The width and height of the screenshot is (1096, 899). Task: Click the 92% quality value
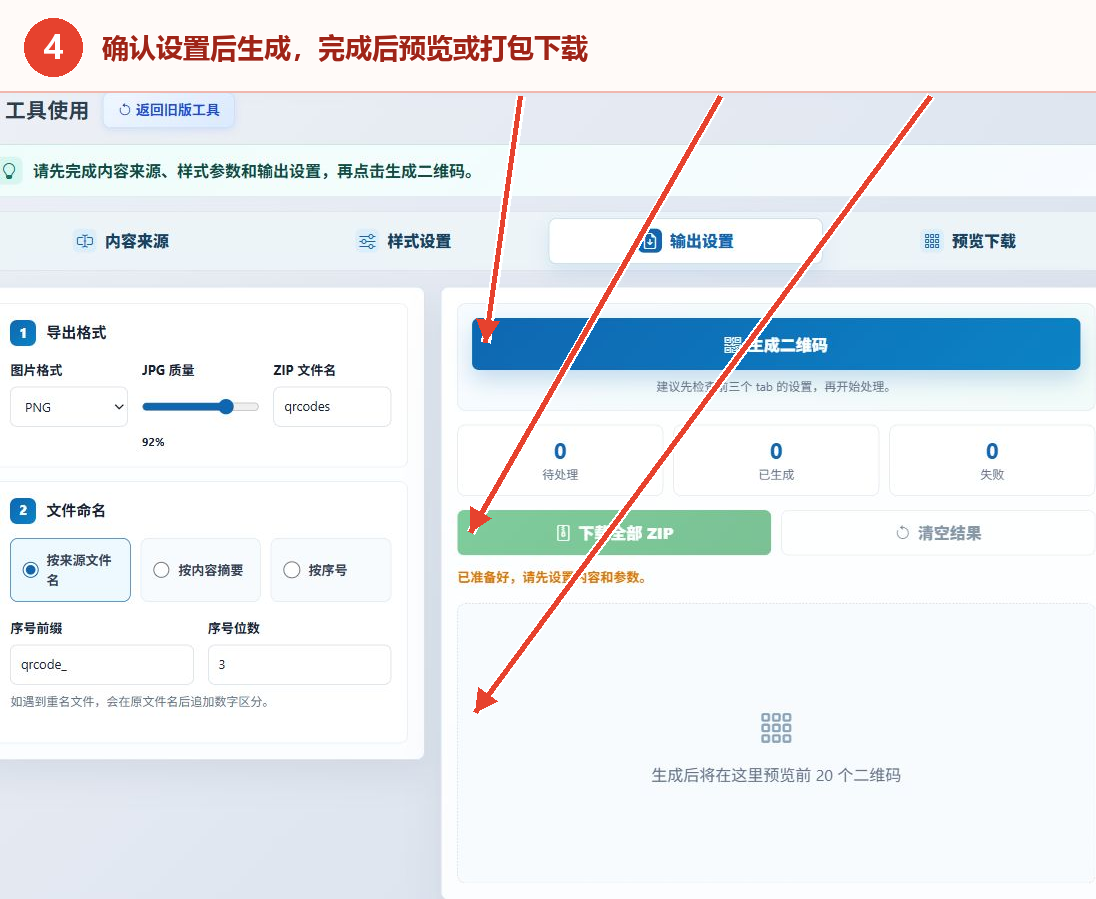click(x=153, y=442)
